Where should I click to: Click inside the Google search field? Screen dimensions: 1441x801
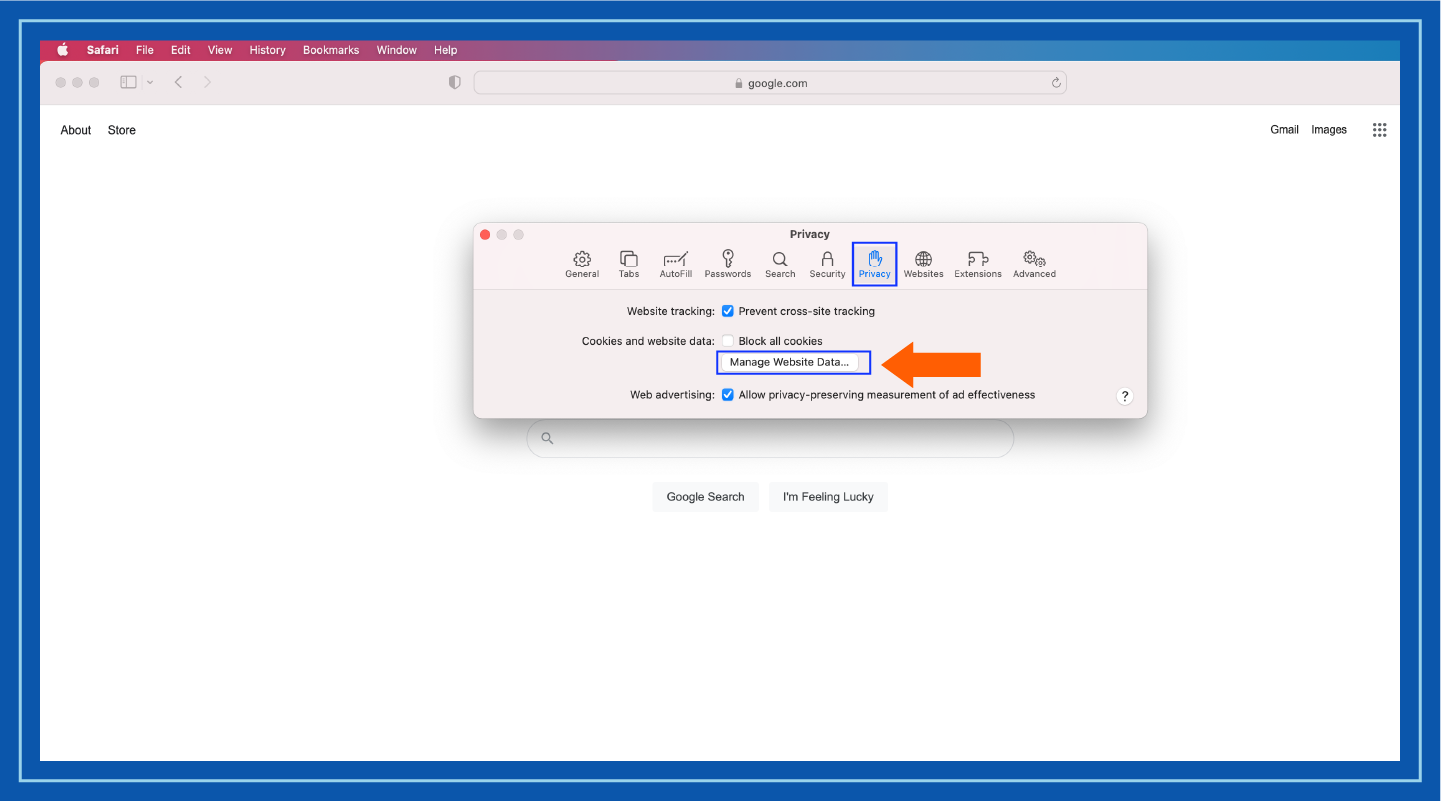(770, 438)
